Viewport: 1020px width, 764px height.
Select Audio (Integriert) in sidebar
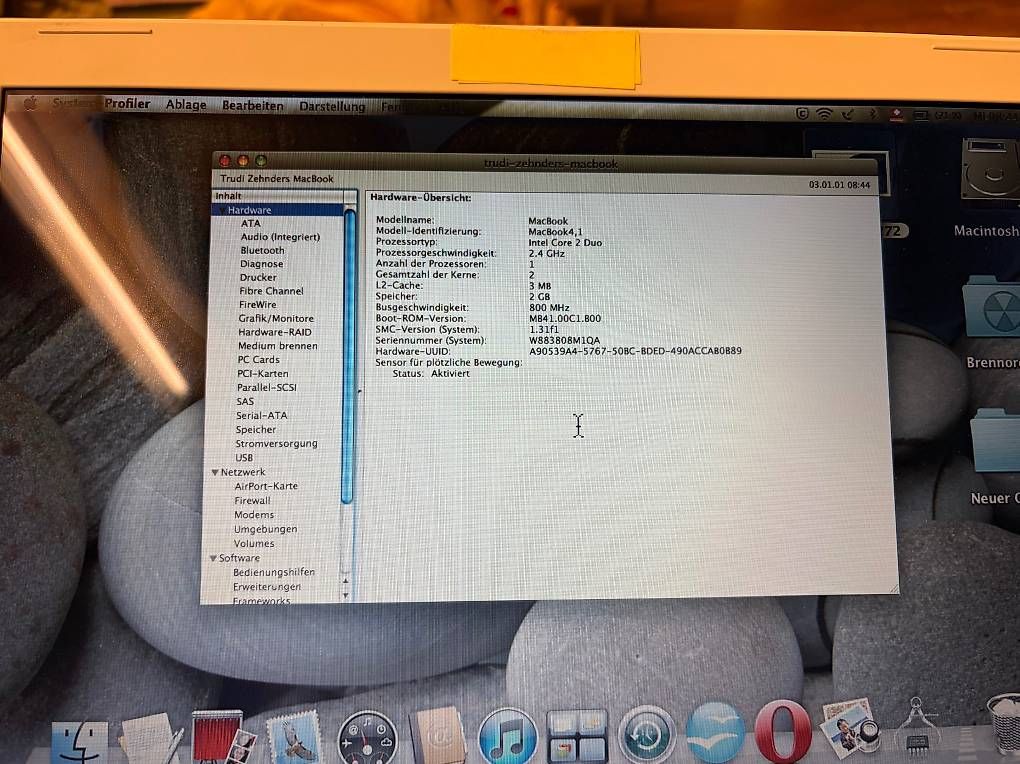point(280,237)
